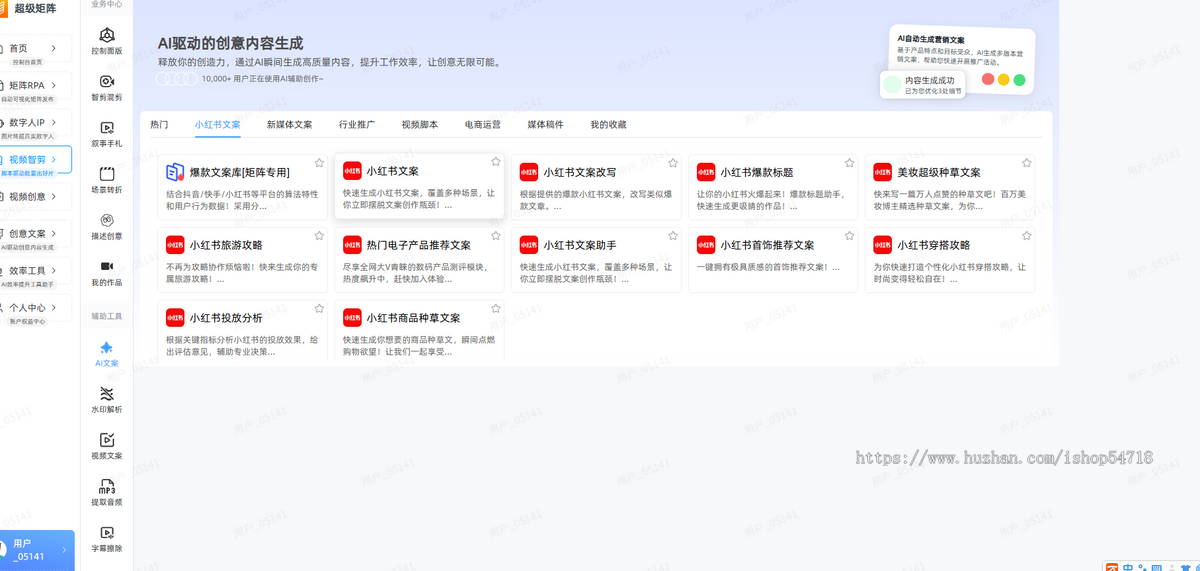
Task: Toggle the favorite star on 小红书文案改写
Action: tap(673, 162)
